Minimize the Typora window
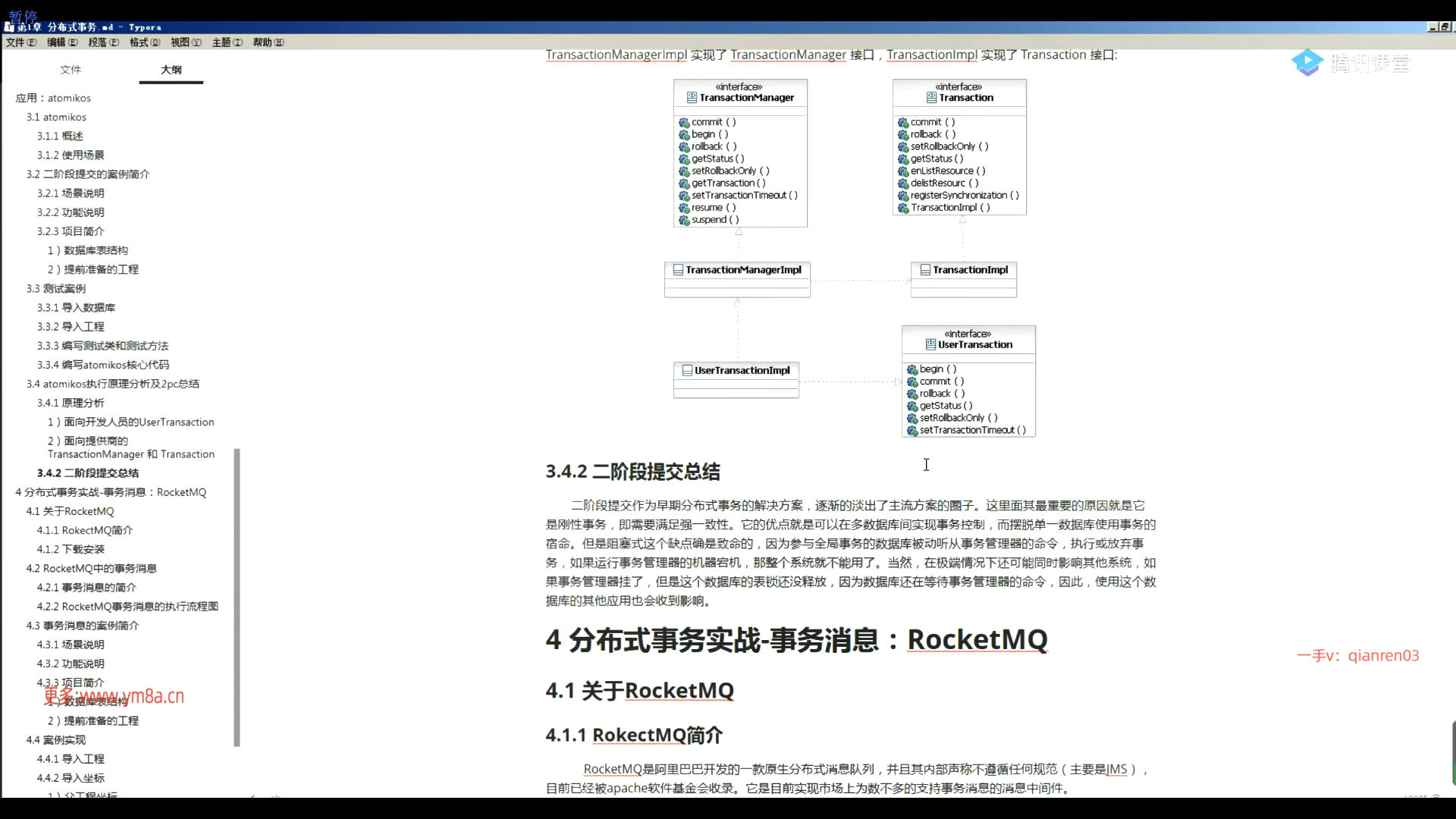The height and width of the screenshot is (819, 1456). click(1432, 27)
